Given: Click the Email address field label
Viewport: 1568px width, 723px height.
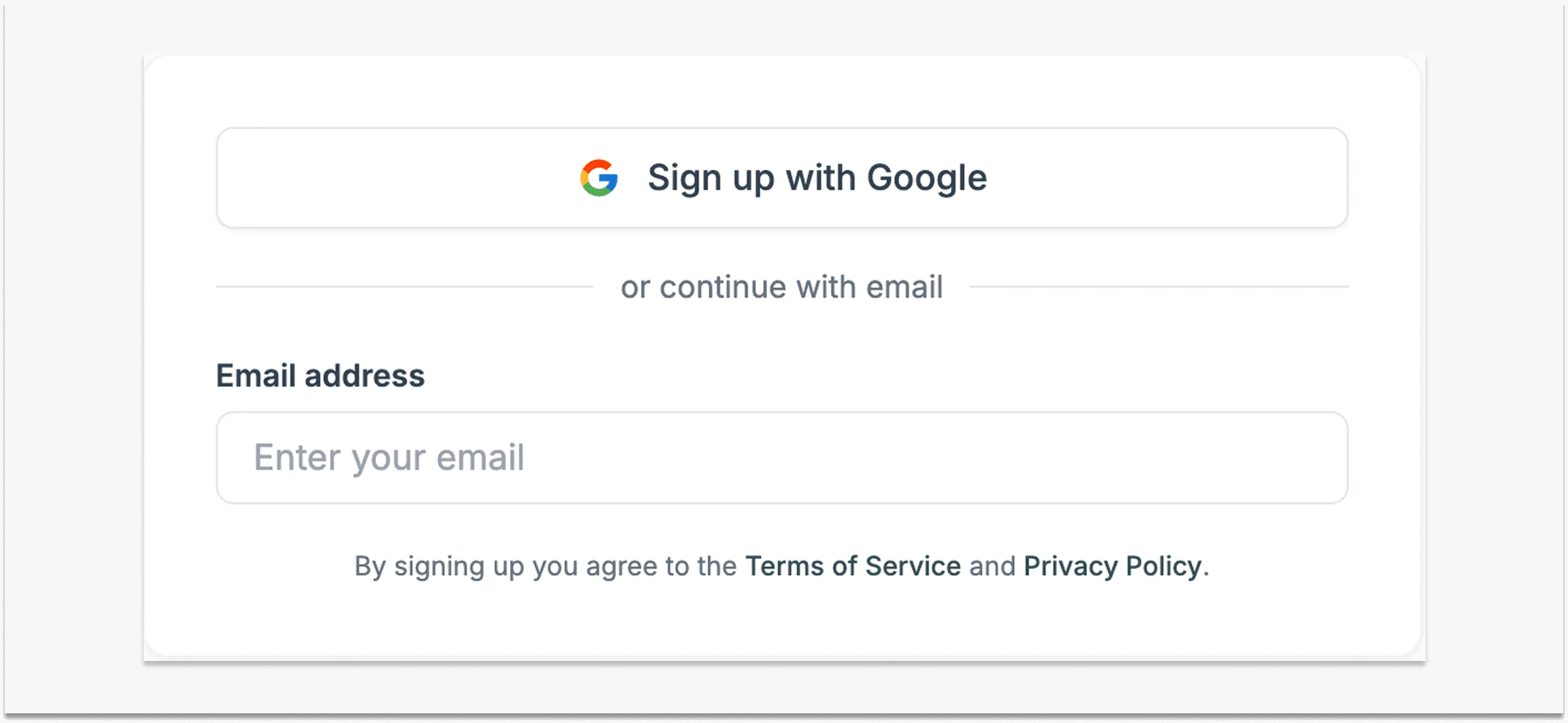Looking at the screenshot, I should pos(320,375).
